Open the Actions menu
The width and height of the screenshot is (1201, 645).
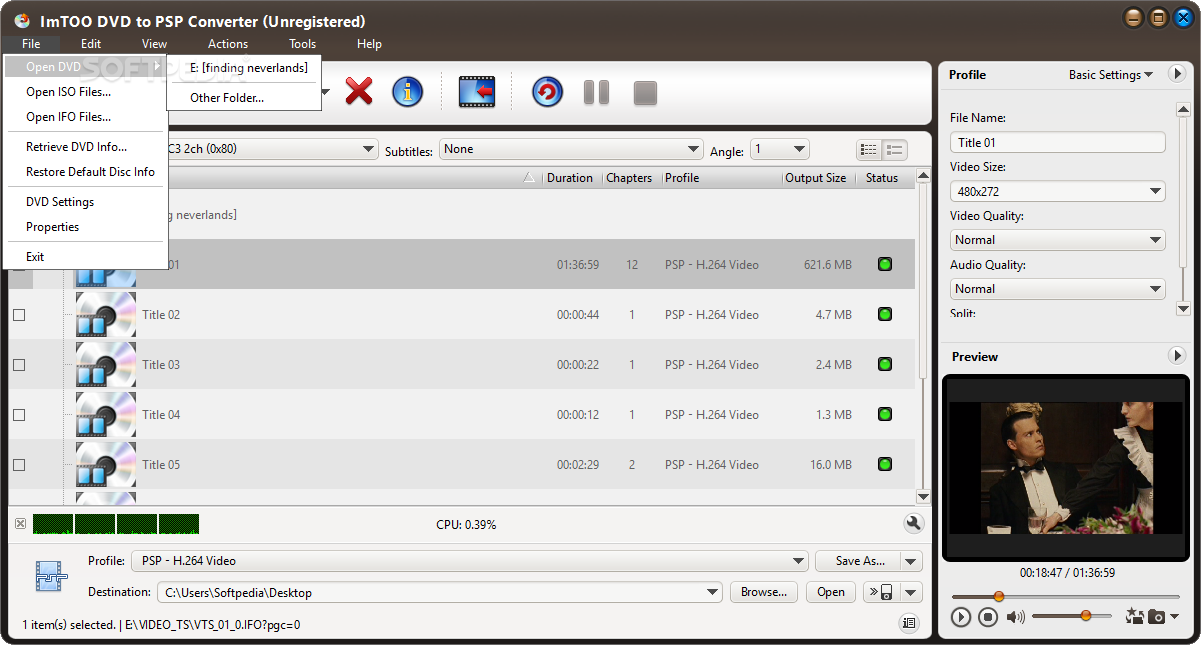coord(228,44)
